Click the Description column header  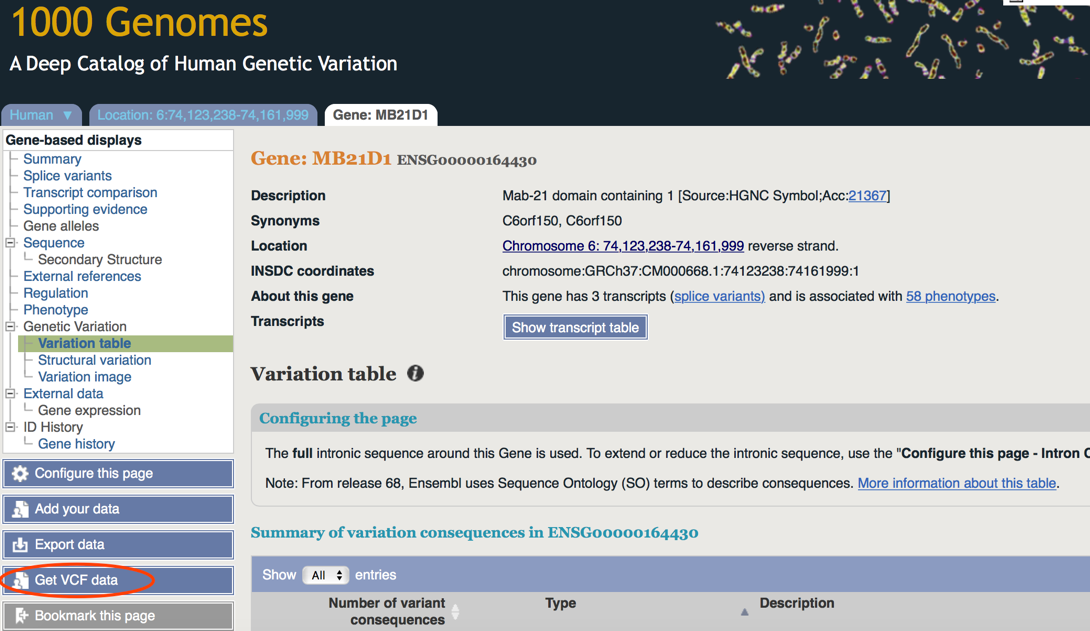pos(797,603)
